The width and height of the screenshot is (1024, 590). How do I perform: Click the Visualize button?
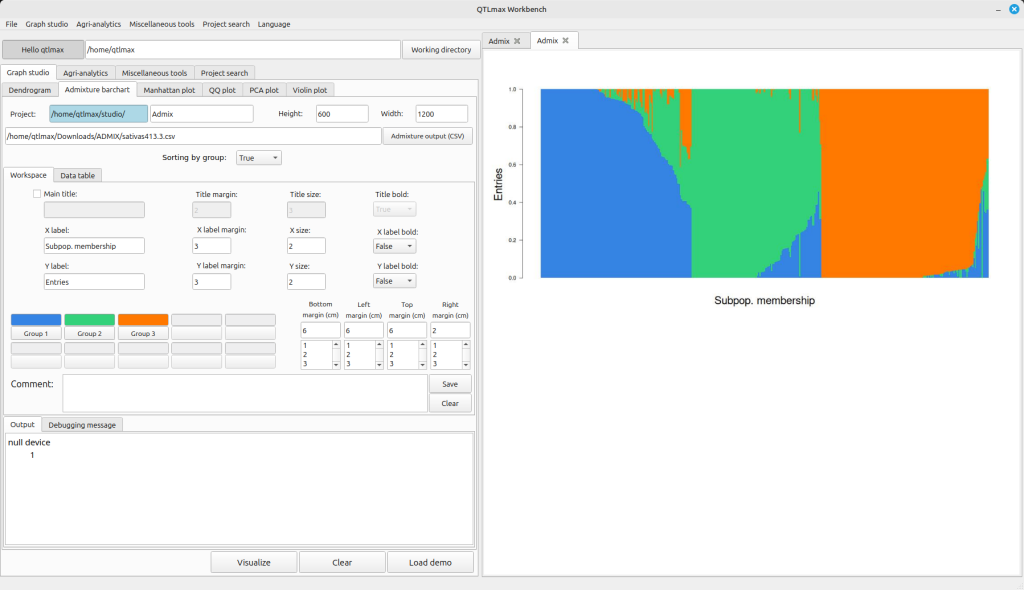pos(253,563)
